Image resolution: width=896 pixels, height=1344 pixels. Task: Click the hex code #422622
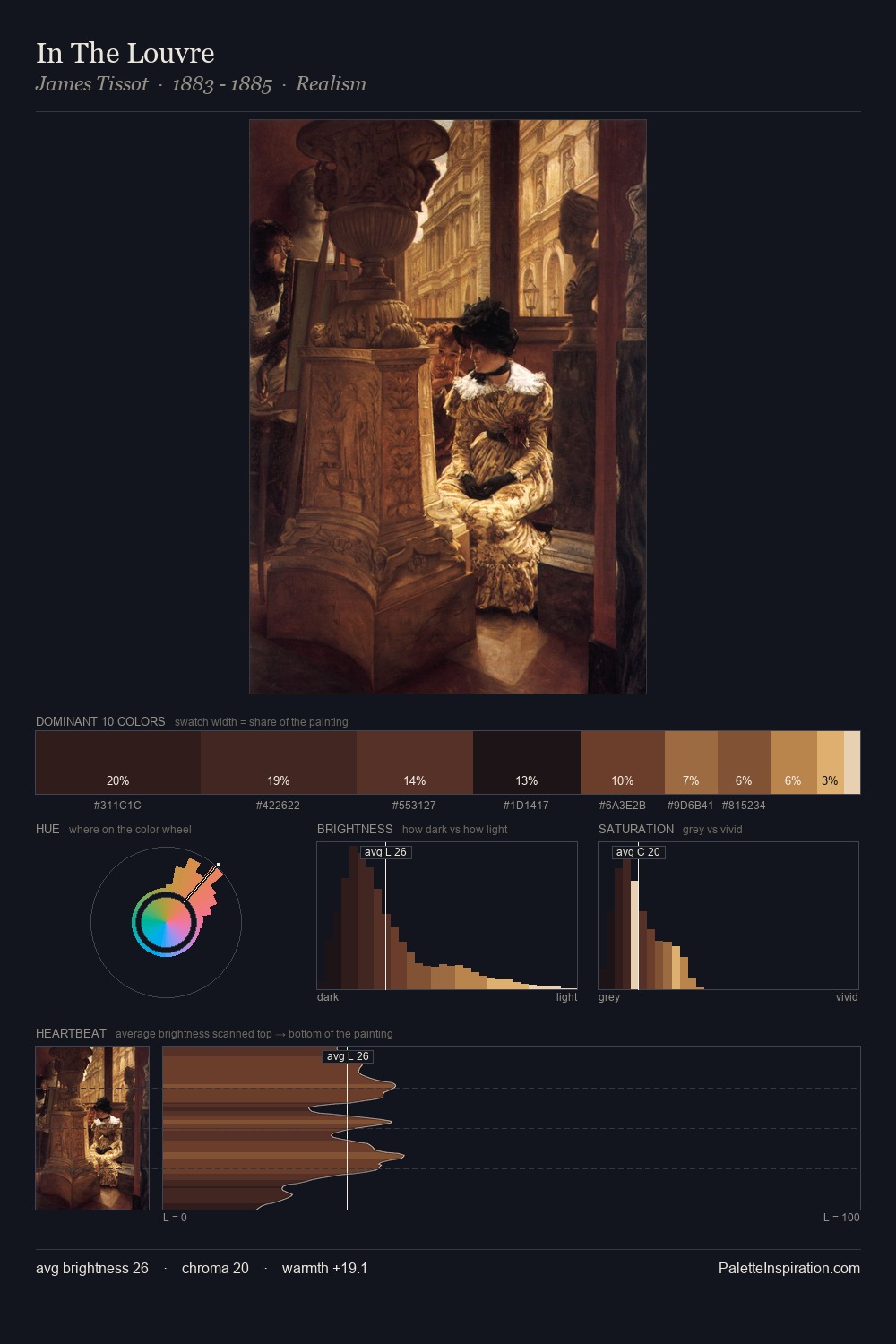coord(278,806)
